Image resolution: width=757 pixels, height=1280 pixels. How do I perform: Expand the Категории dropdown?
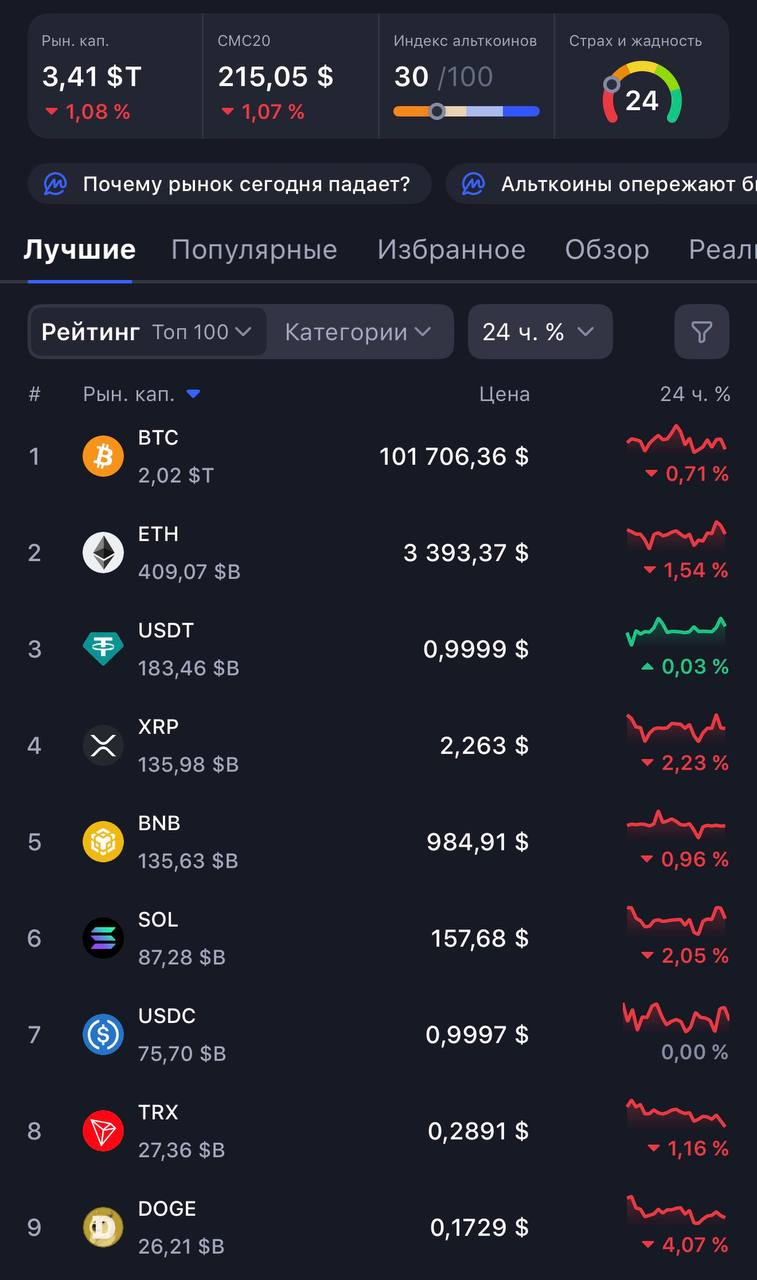[x=358, y=332]
